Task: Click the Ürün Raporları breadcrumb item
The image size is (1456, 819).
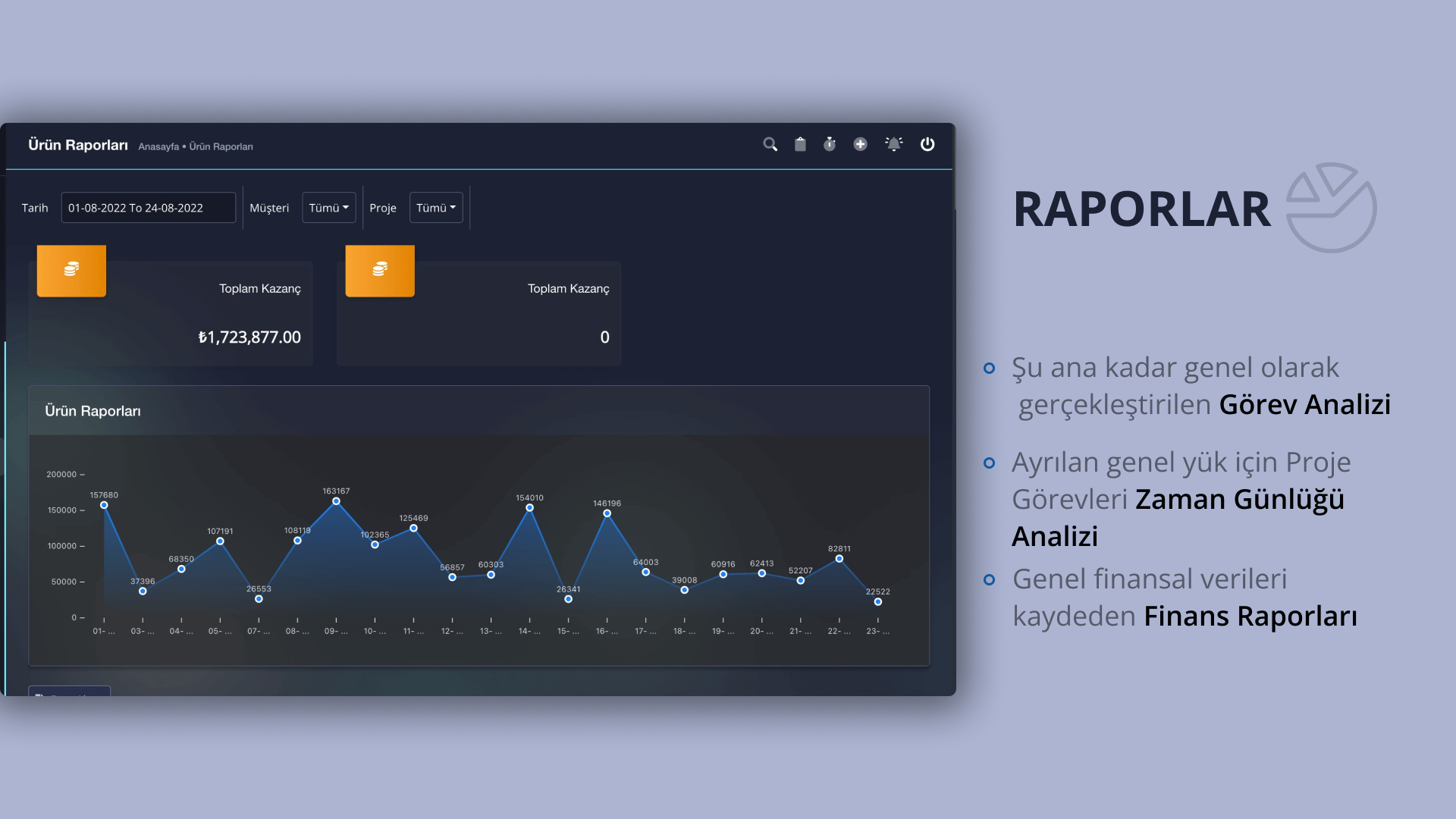Action: click(221, 147)
